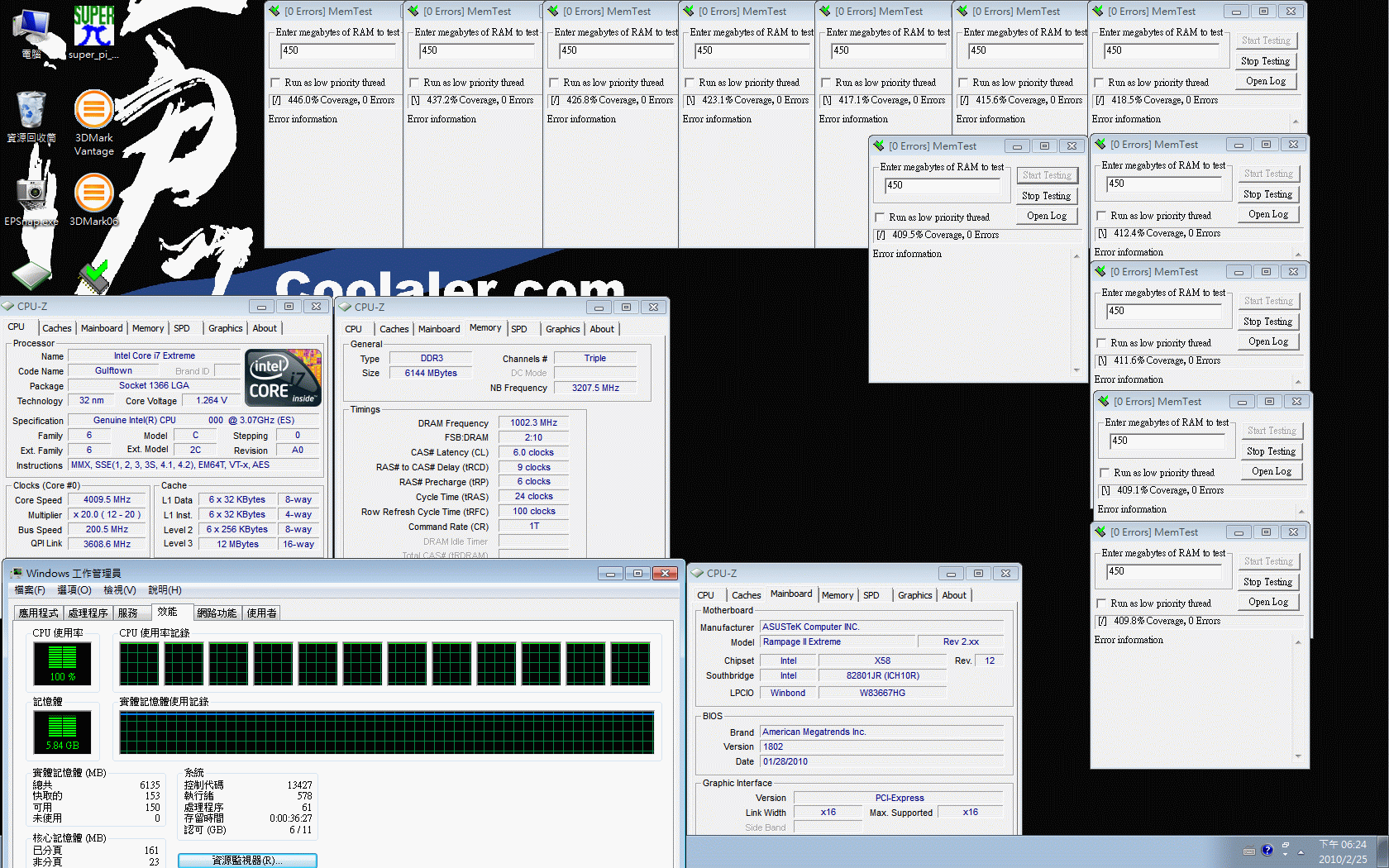The image size is (1389, 868).
Task: Open 檔案(F) menu in Task Manager
Action: point(30,590)
